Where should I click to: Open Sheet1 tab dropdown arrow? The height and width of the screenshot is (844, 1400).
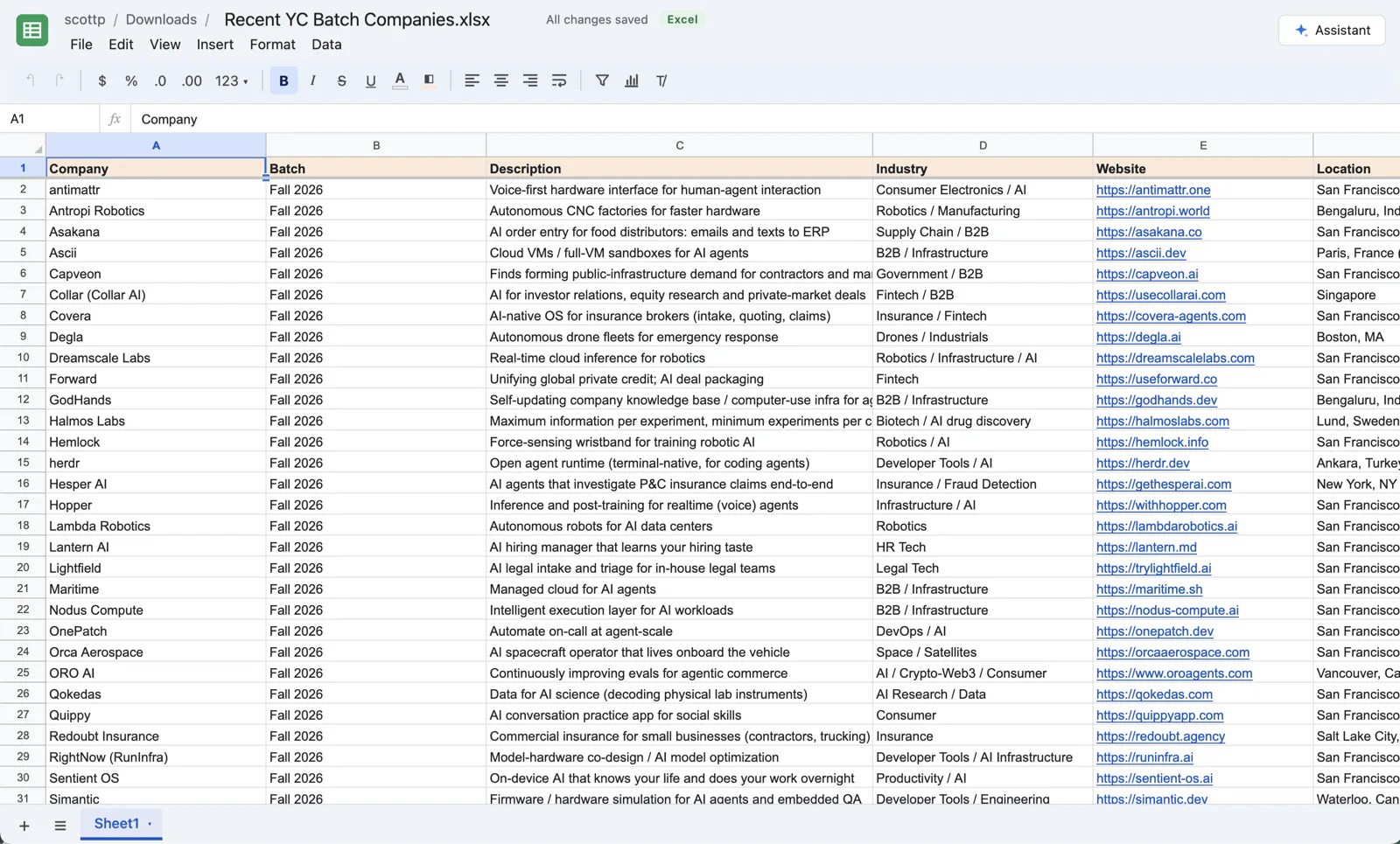coord(150,824)
